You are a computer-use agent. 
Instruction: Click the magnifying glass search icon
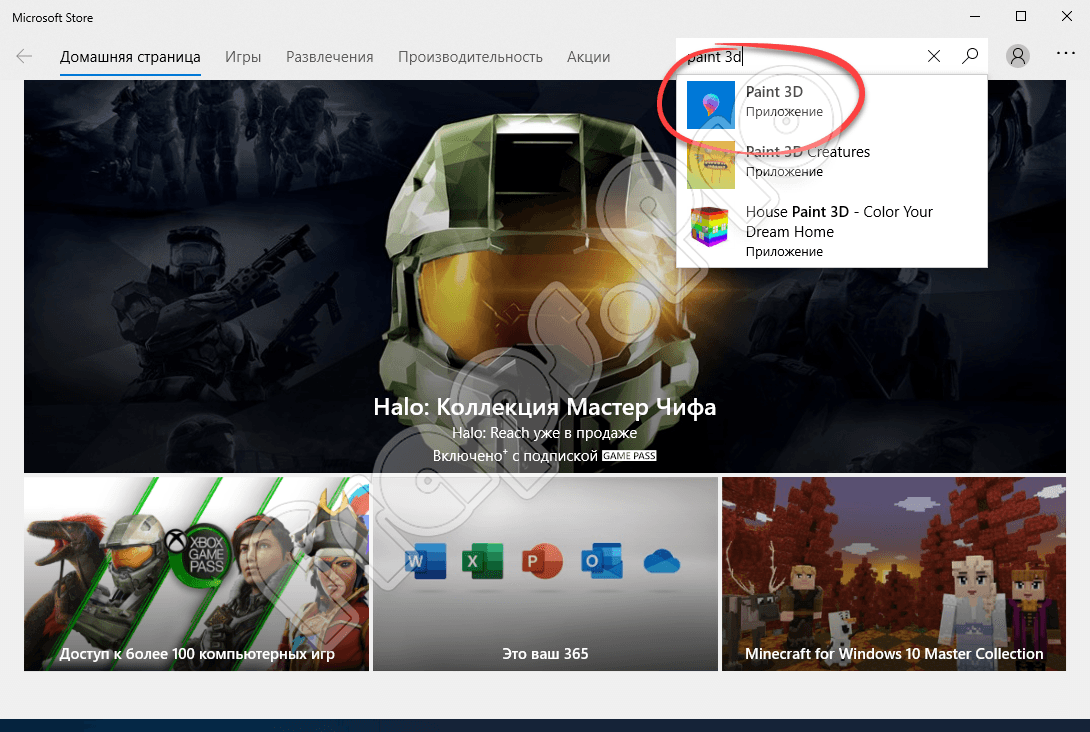click(x=969, y=56)
